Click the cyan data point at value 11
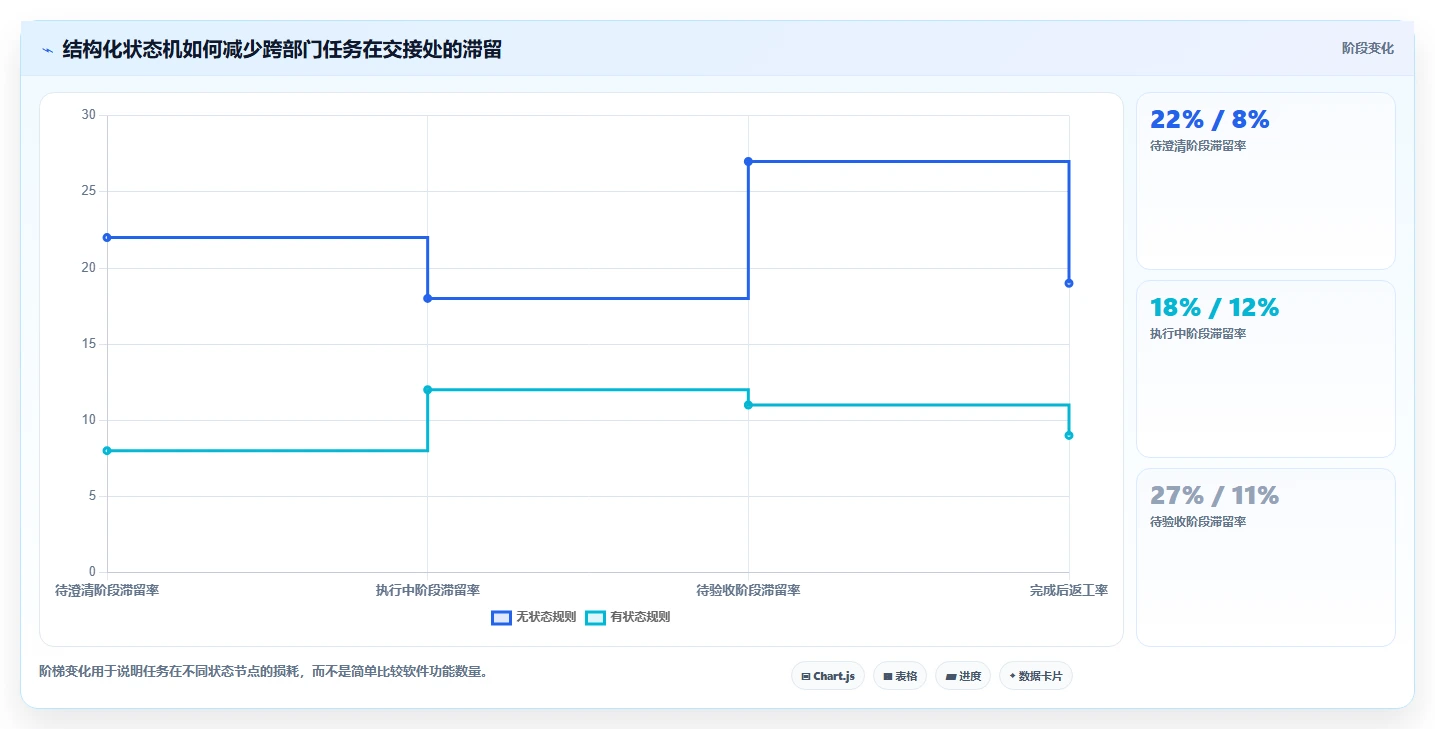Image resolution: width=1435 pixels, height=729 pixels. click(748, 405)
